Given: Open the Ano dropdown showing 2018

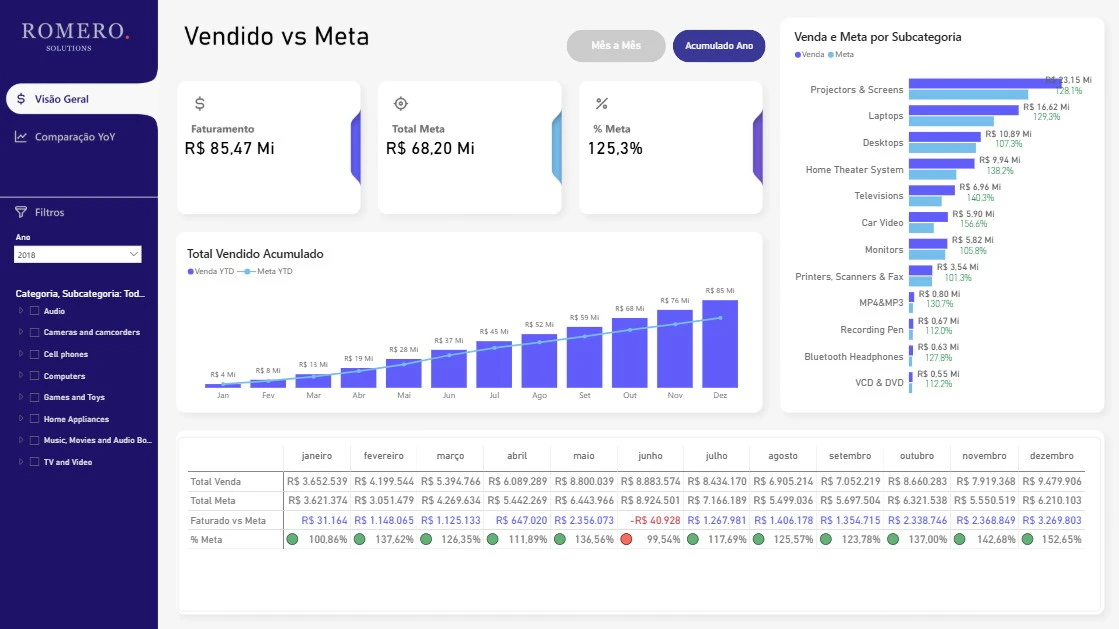Looking at the screenshot, I should coord(78,254).
